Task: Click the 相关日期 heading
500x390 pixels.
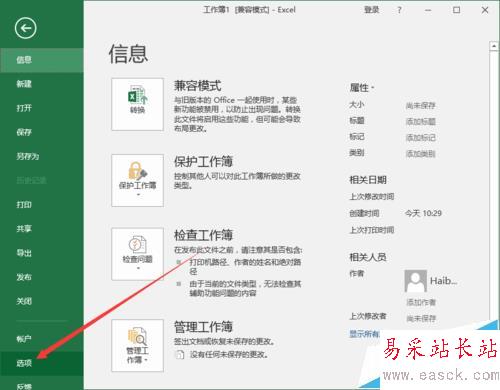Action: point(368,180)
